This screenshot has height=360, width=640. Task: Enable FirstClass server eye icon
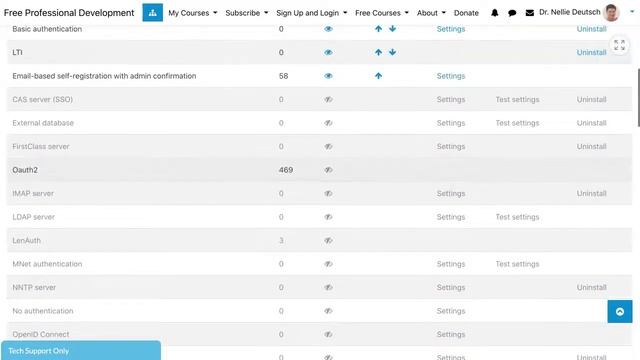(328, 147)
